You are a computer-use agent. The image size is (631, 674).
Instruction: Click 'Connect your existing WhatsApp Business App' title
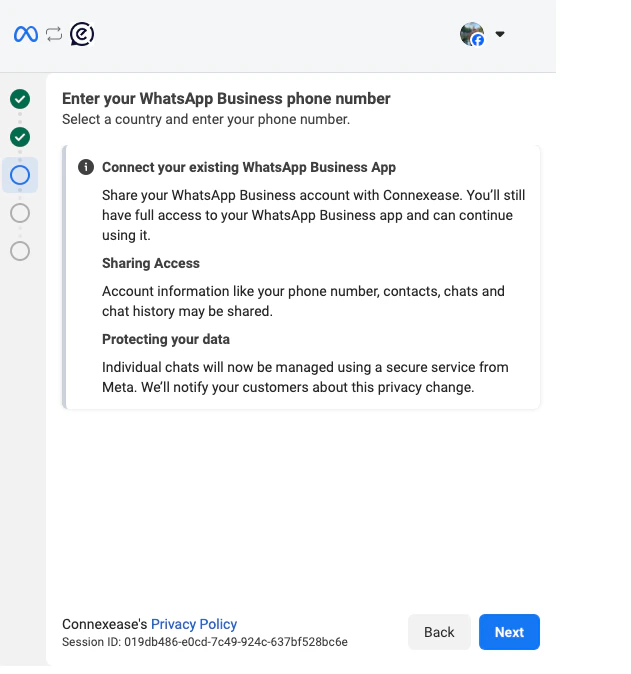249,167
